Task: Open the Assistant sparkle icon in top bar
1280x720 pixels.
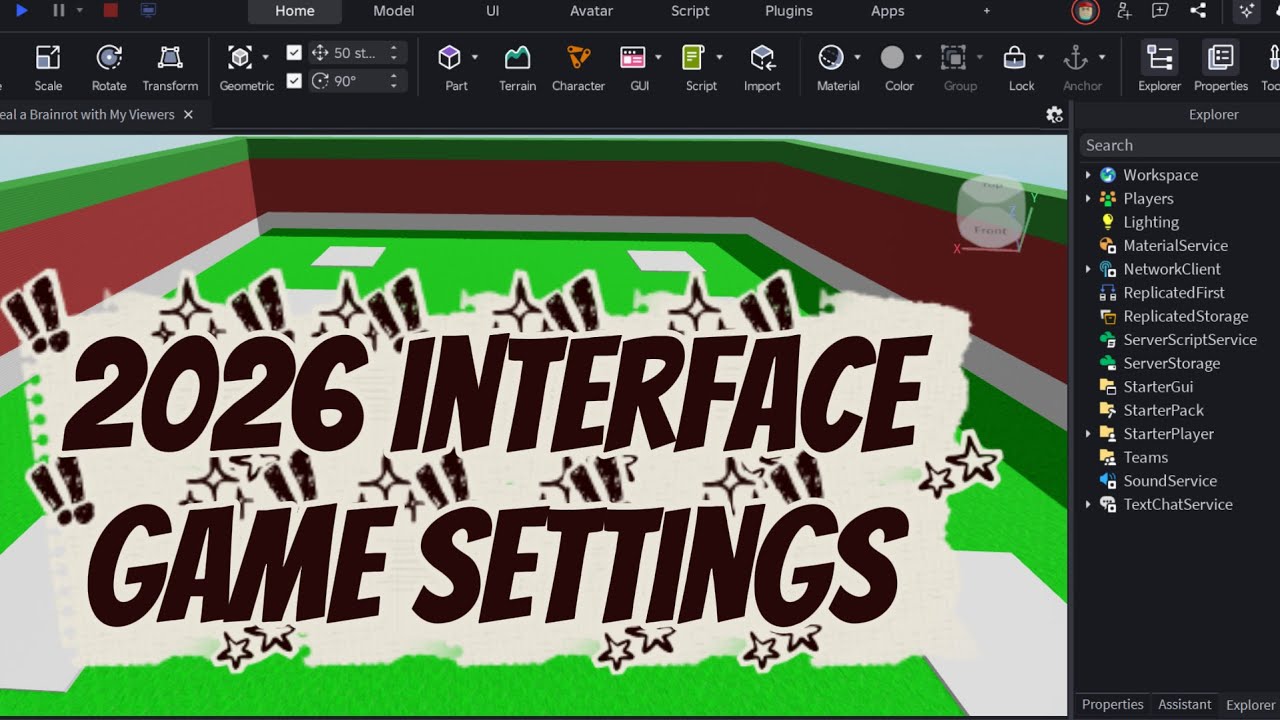Action: click(x=1246, y=11)
